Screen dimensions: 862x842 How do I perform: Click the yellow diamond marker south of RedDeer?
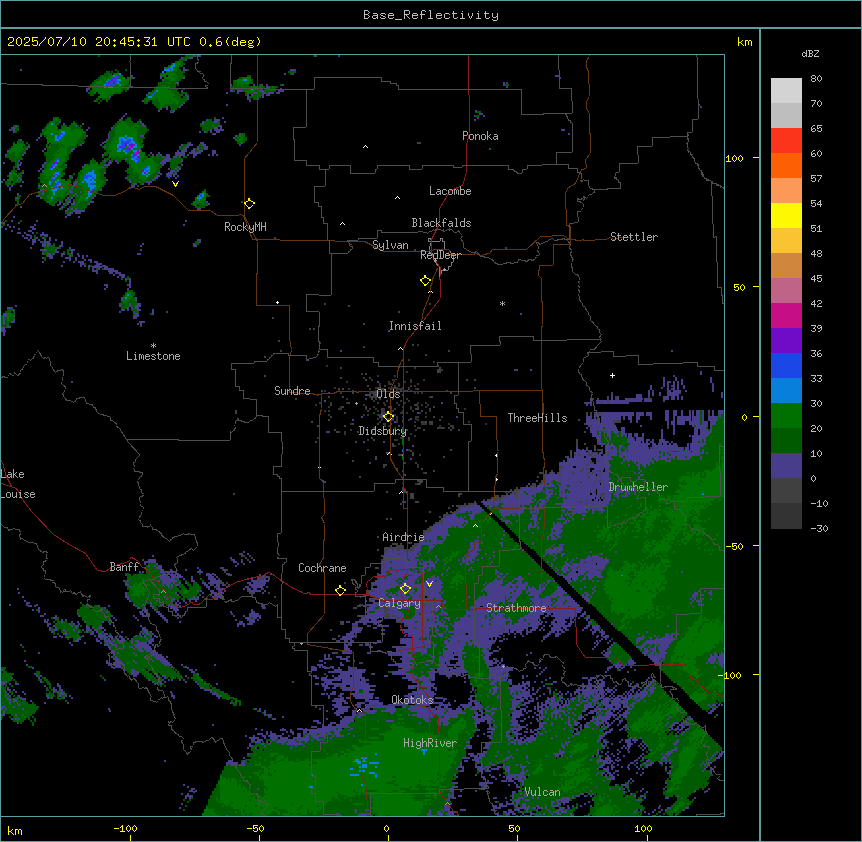point(426,281)
